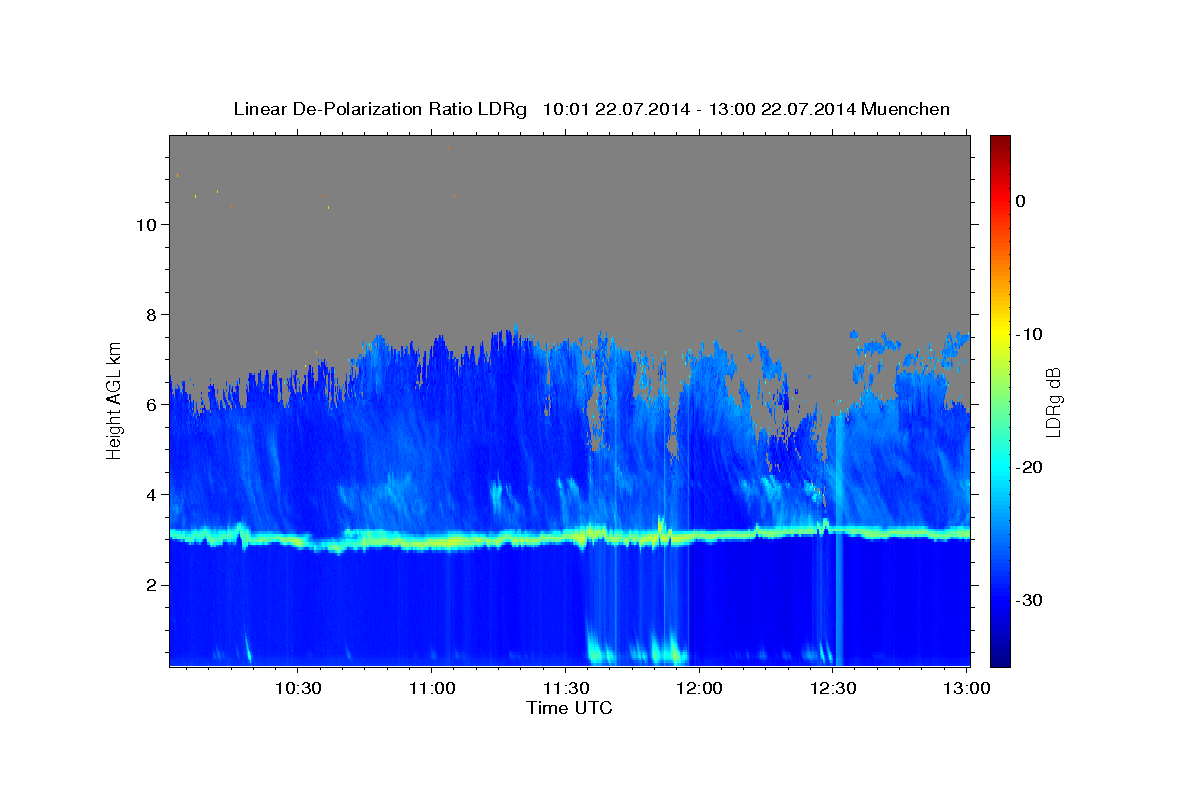Click the bright melting layer band near 3 km

pyautogui.click(x=569, y=538)
